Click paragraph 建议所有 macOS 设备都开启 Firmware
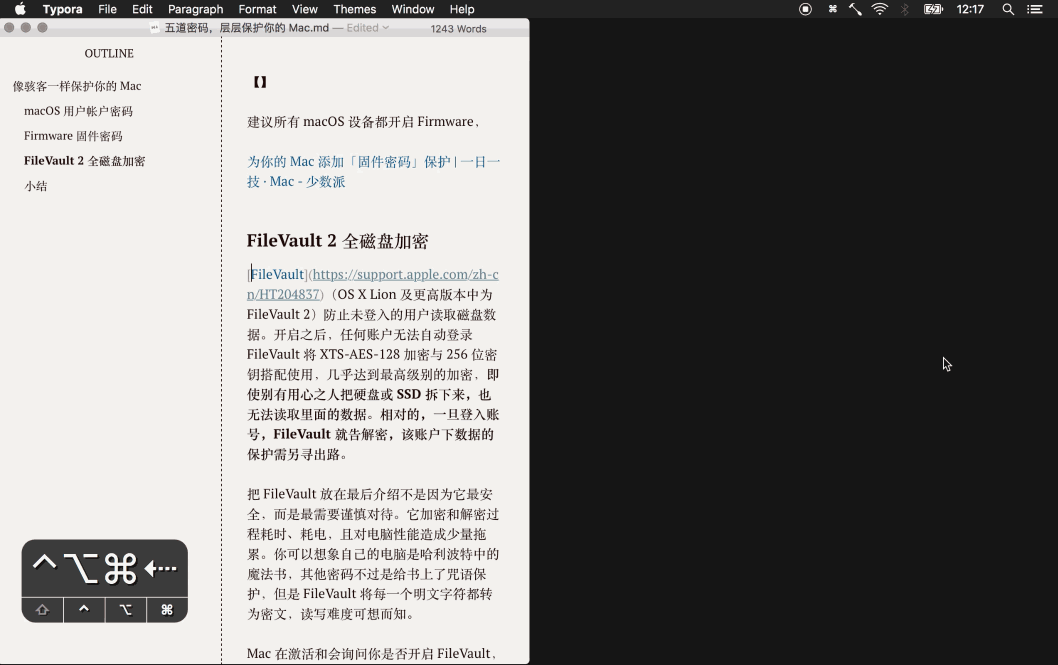Screen dimensions: 1058x665 pos(364,121)
